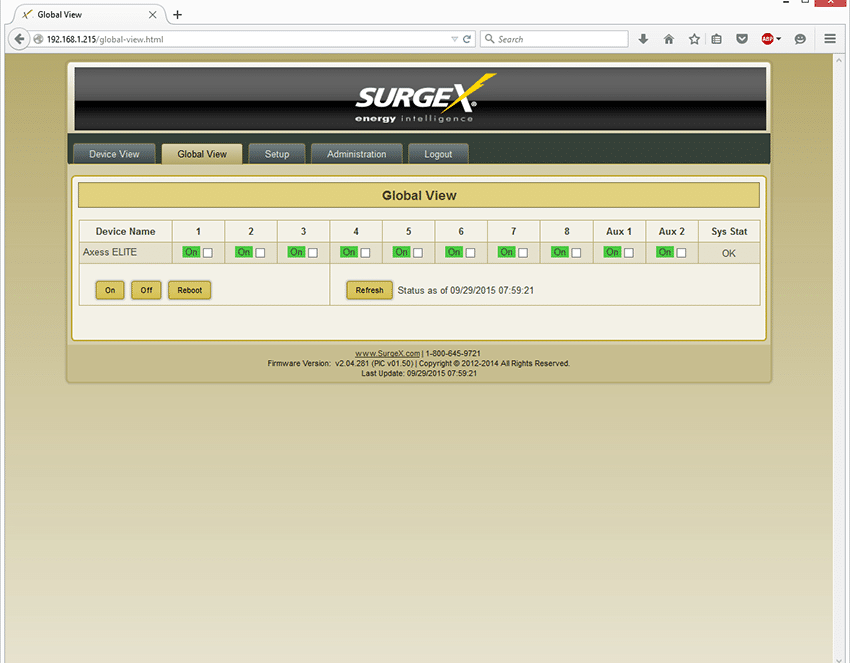850x663 pixels.
Task: Switch to the Device View tab
Action: click(x=114, y=154)
